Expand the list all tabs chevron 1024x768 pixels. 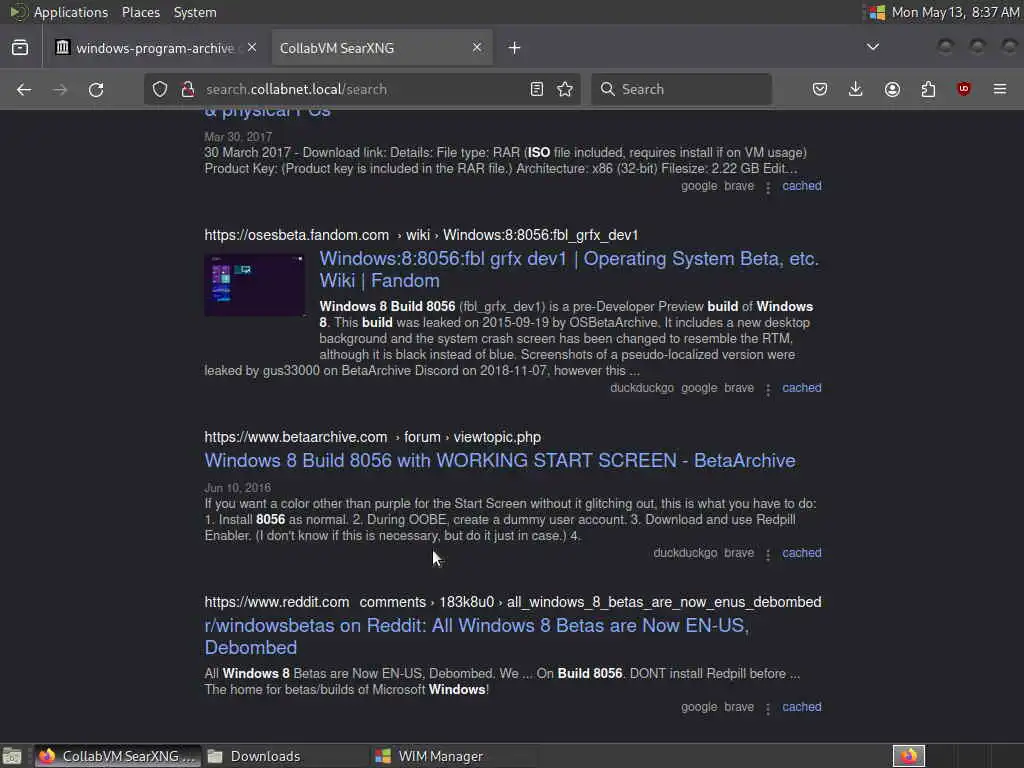[x=872, y=47]
